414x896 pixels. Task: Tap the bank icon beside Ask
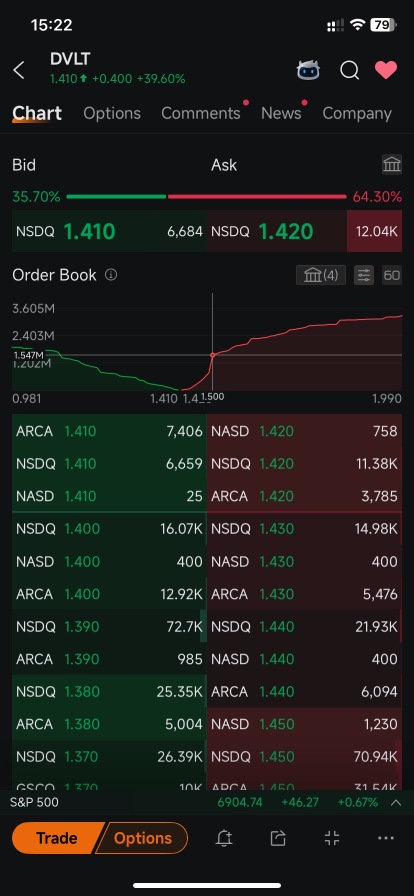click(392, 165)
